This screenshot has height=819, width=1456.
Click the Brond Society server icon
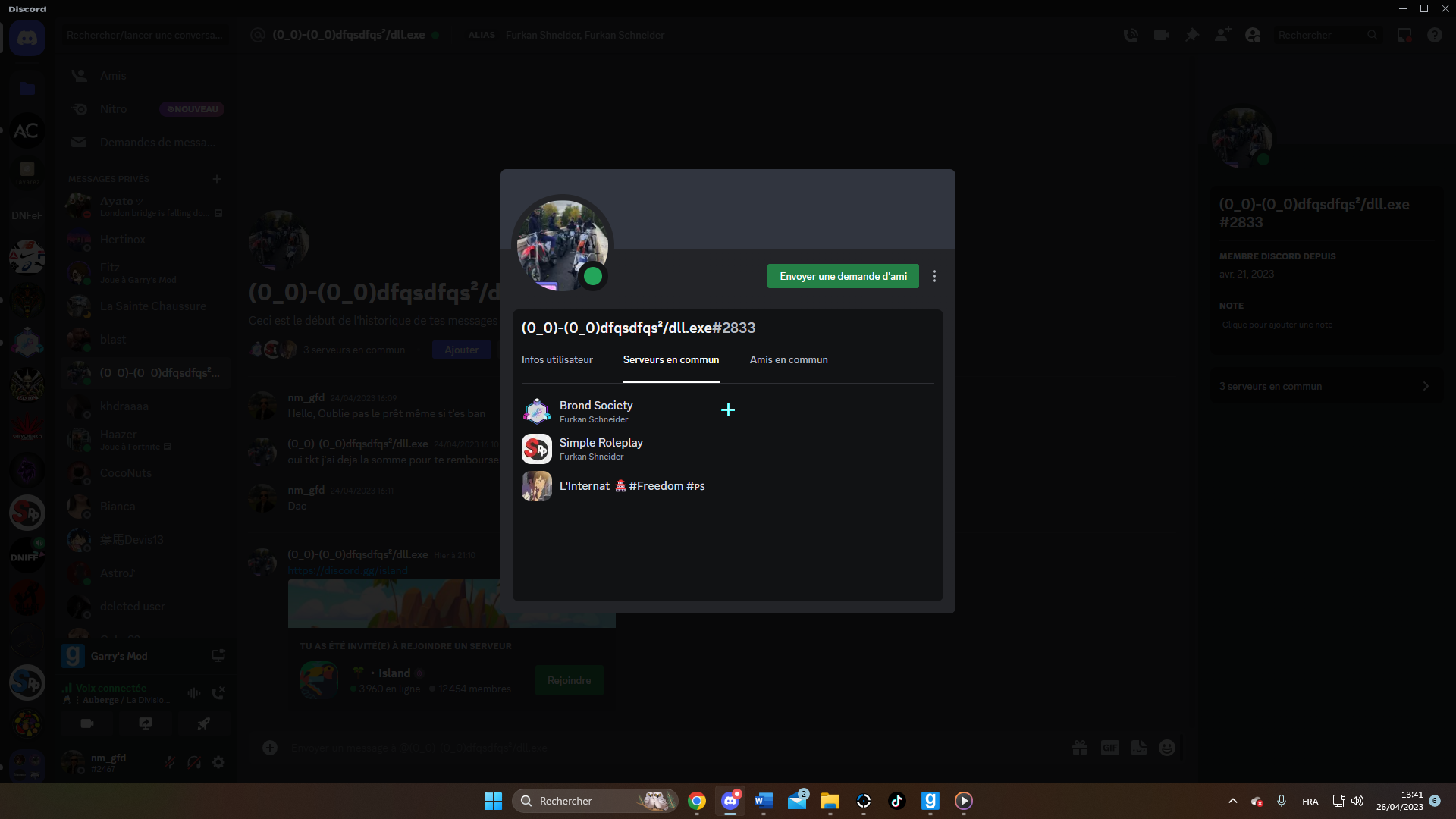pyautogui.click(x=537, y=411)
